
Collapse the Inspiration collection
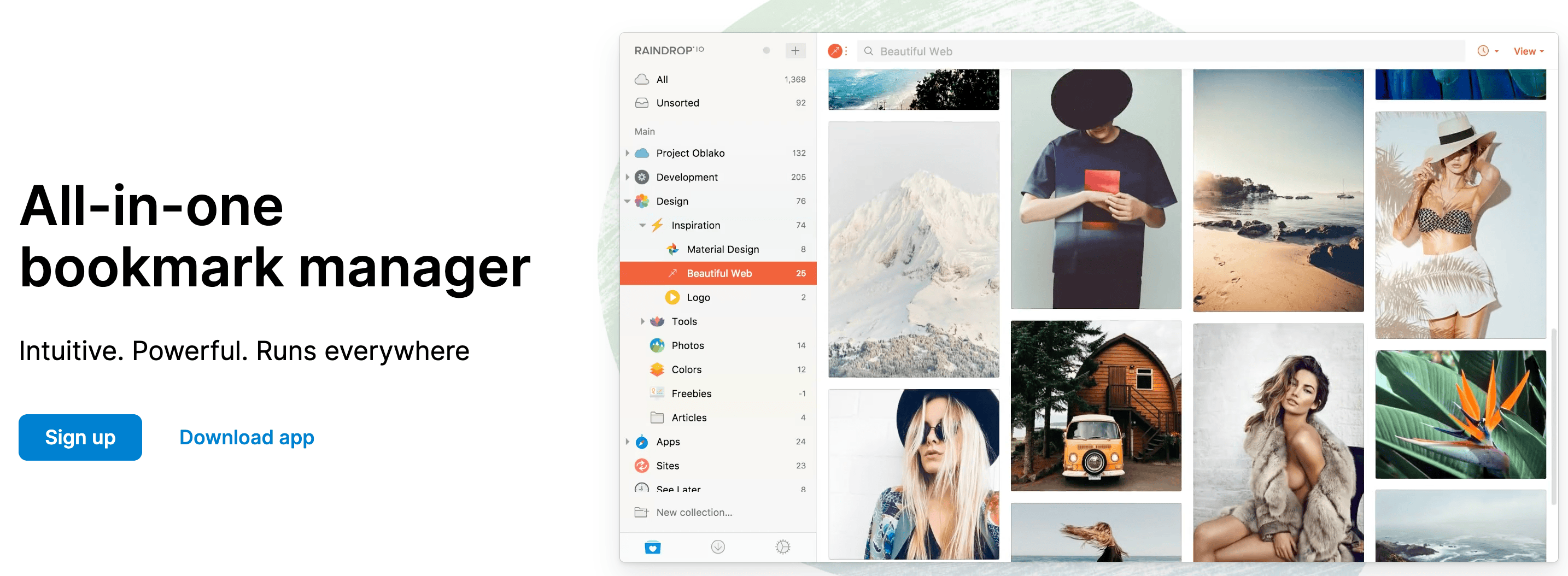pyautogui.click(x=642, y=225)
